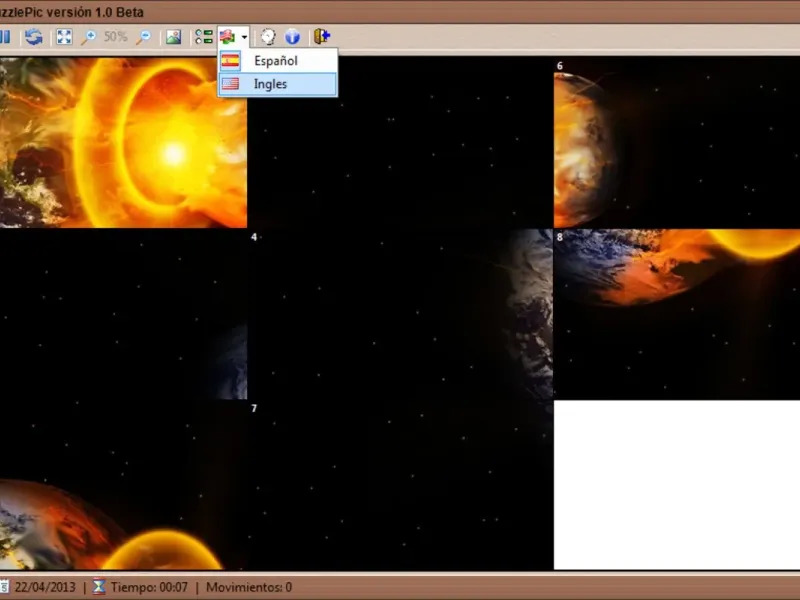
Task: Zoom in with the plus magnifier
Action: [89, 37]
